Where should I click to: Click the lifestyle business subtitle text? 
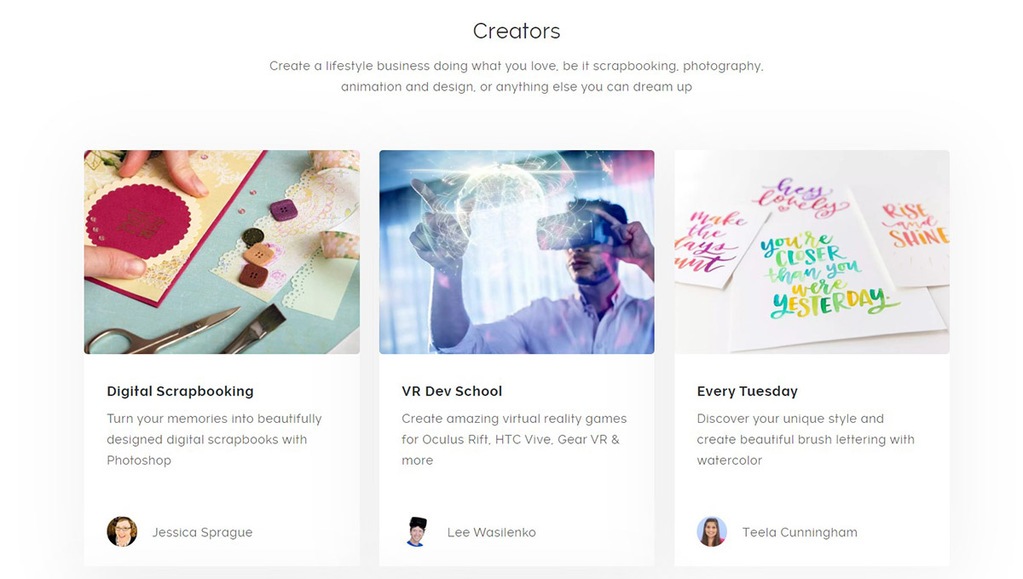click(517, 76)
